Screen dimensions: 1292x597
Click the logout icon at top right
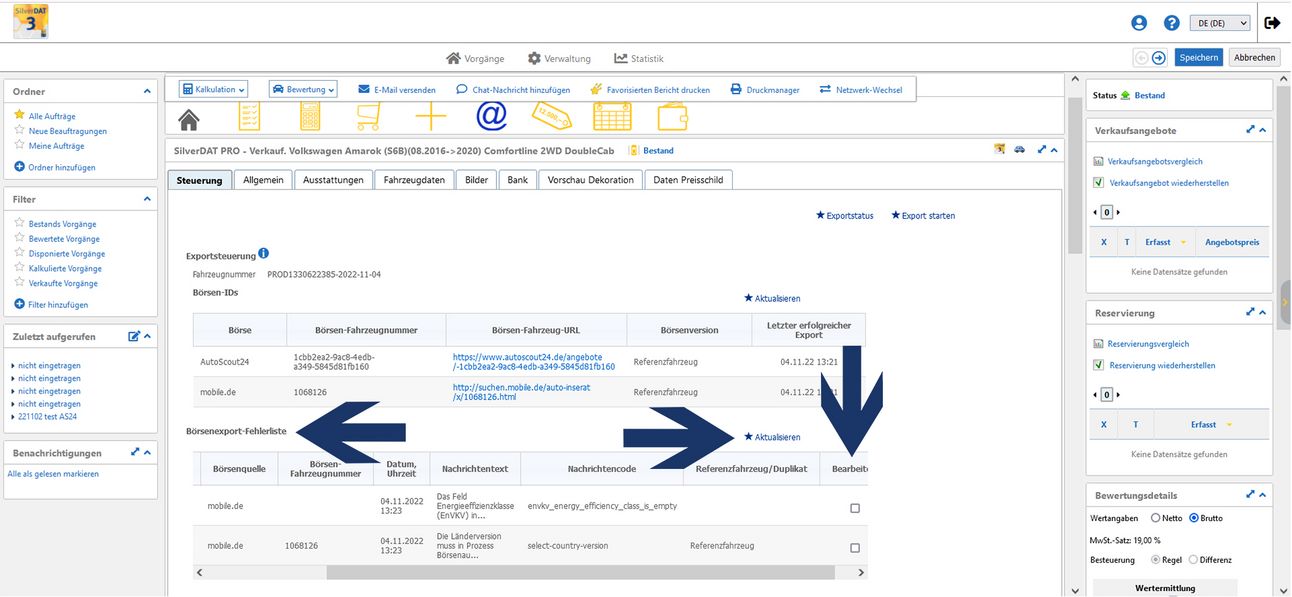pos(1272,23)
